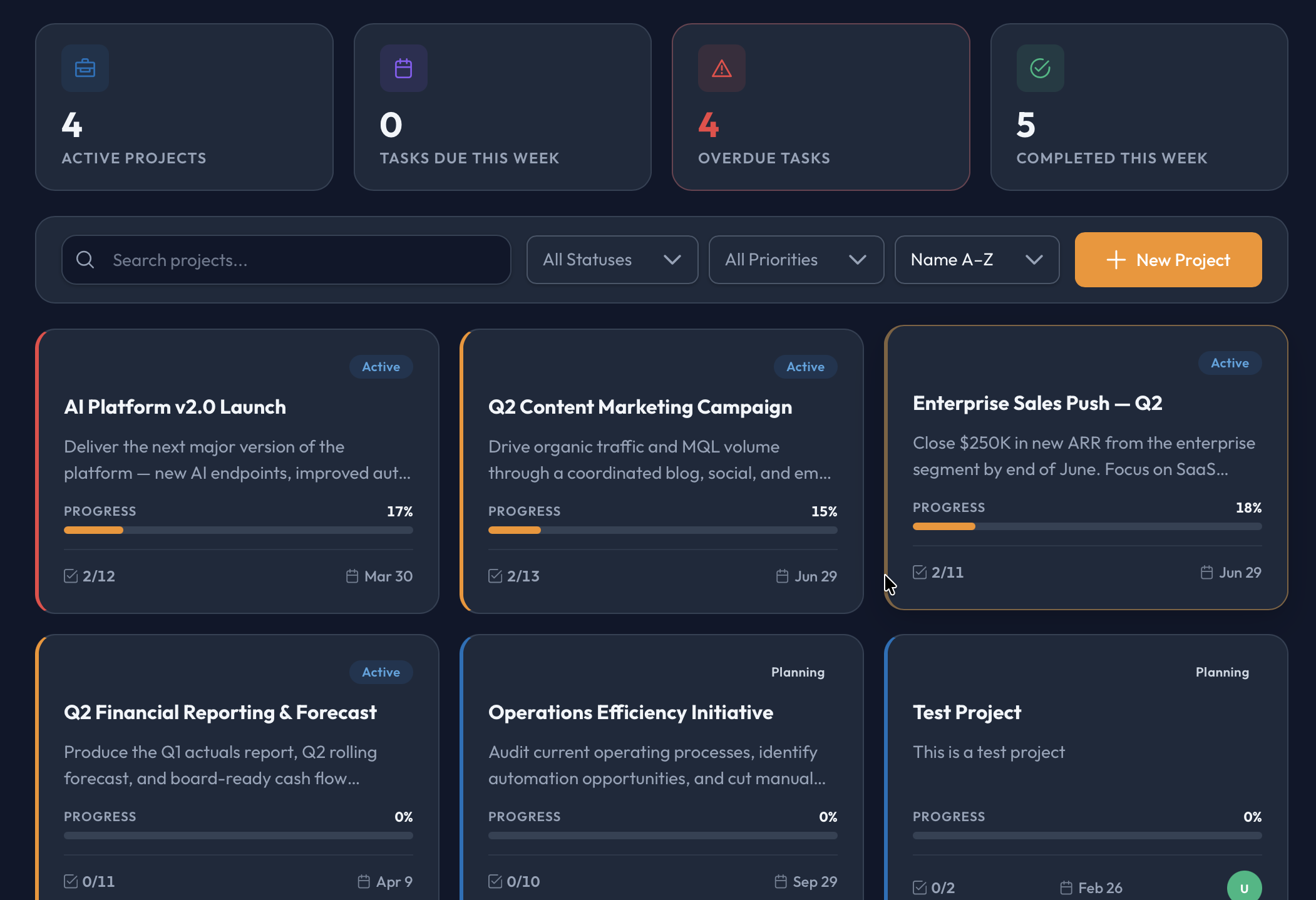The width and height of the screenshot is (1316, 900).
Task: Open the All Statuses dropdown
Action: (x=612, y=260)
